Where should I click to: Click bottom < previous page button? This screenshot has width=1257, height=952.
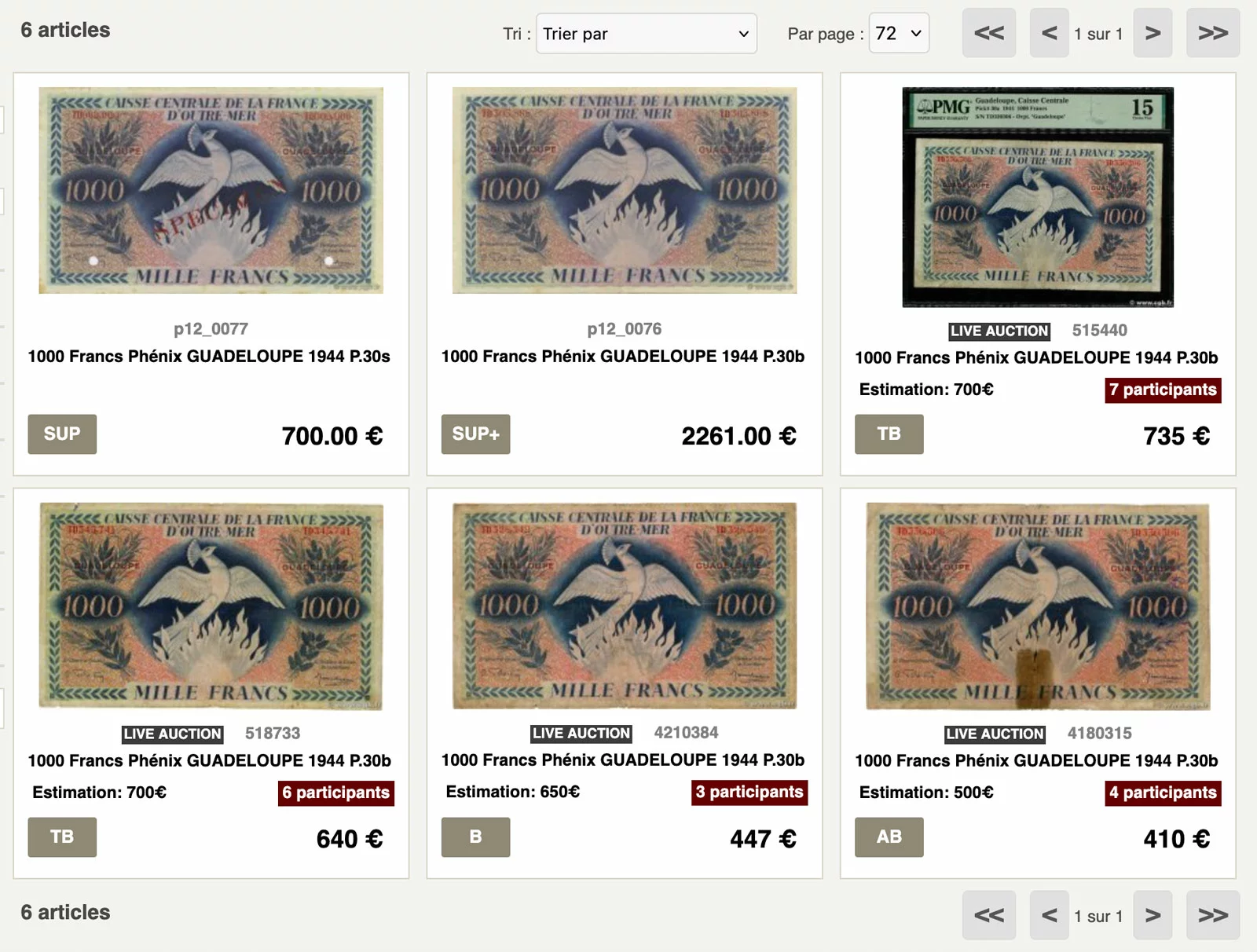(x=1049, y=915)
